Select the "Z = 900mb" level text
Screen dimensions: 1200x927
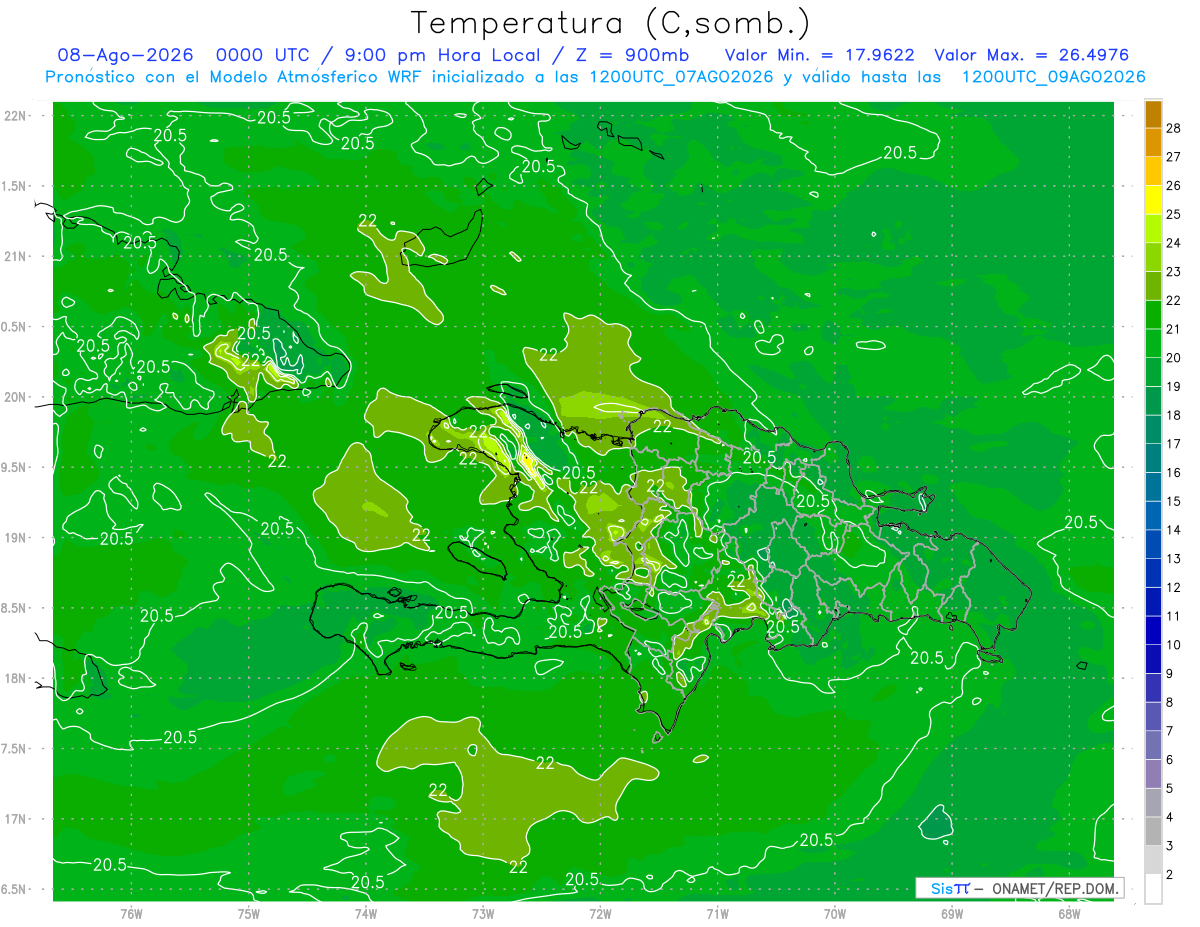coord(630,56)
